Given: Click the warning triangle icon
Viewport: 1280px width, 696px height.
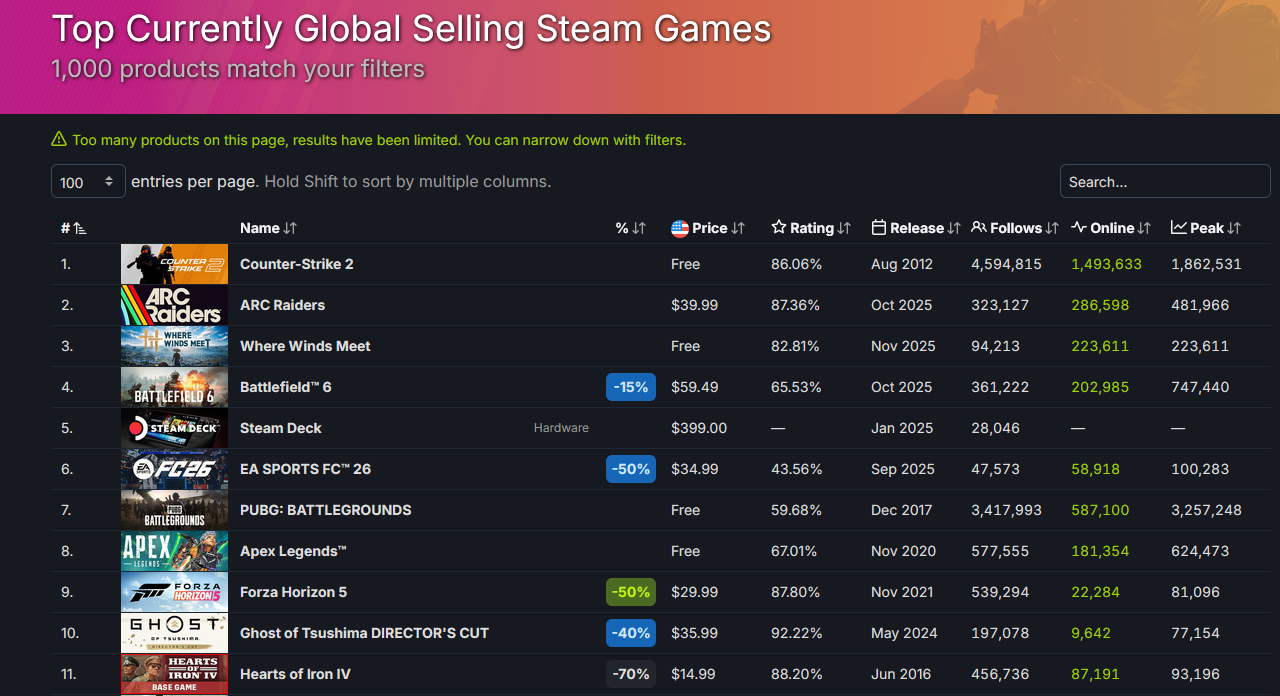Looking at the screenshot, I should click(x=59, y=139).
